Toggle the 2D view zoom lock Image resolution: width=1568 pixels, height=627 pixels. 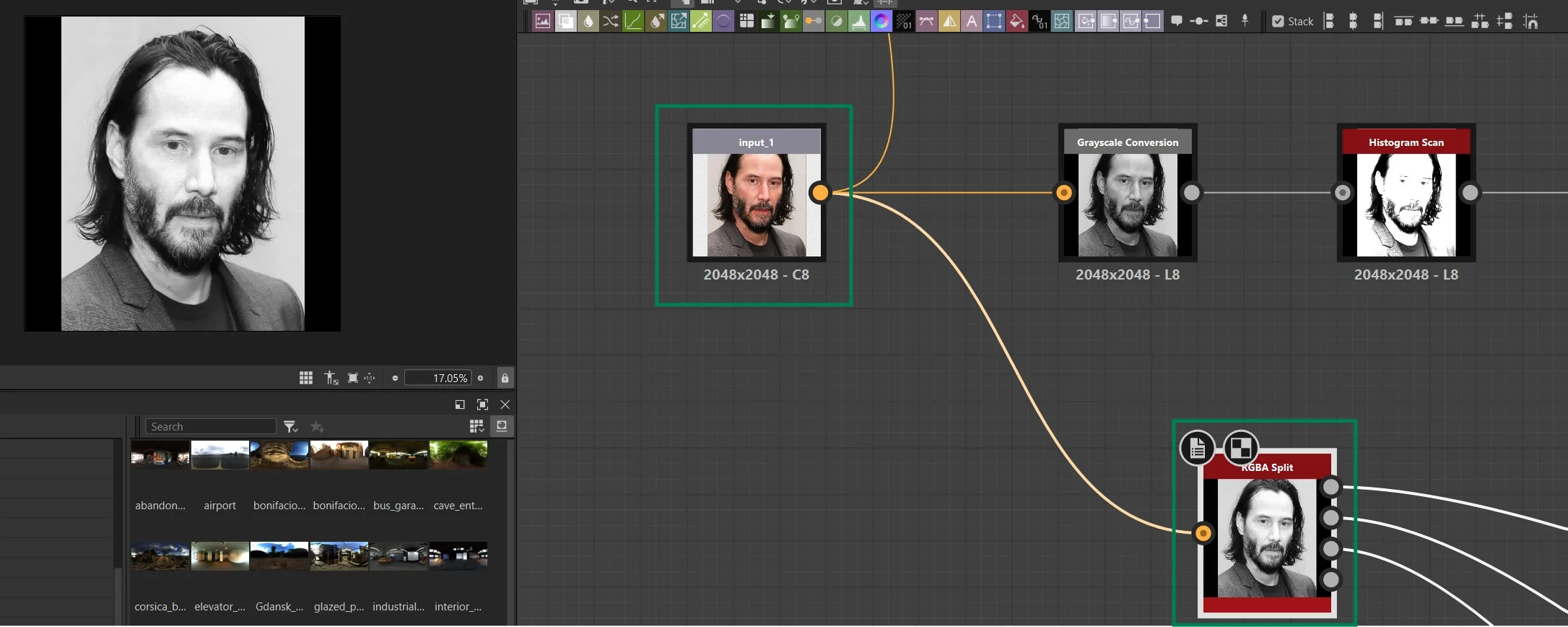pyautogui.click(x=505, y=378)
